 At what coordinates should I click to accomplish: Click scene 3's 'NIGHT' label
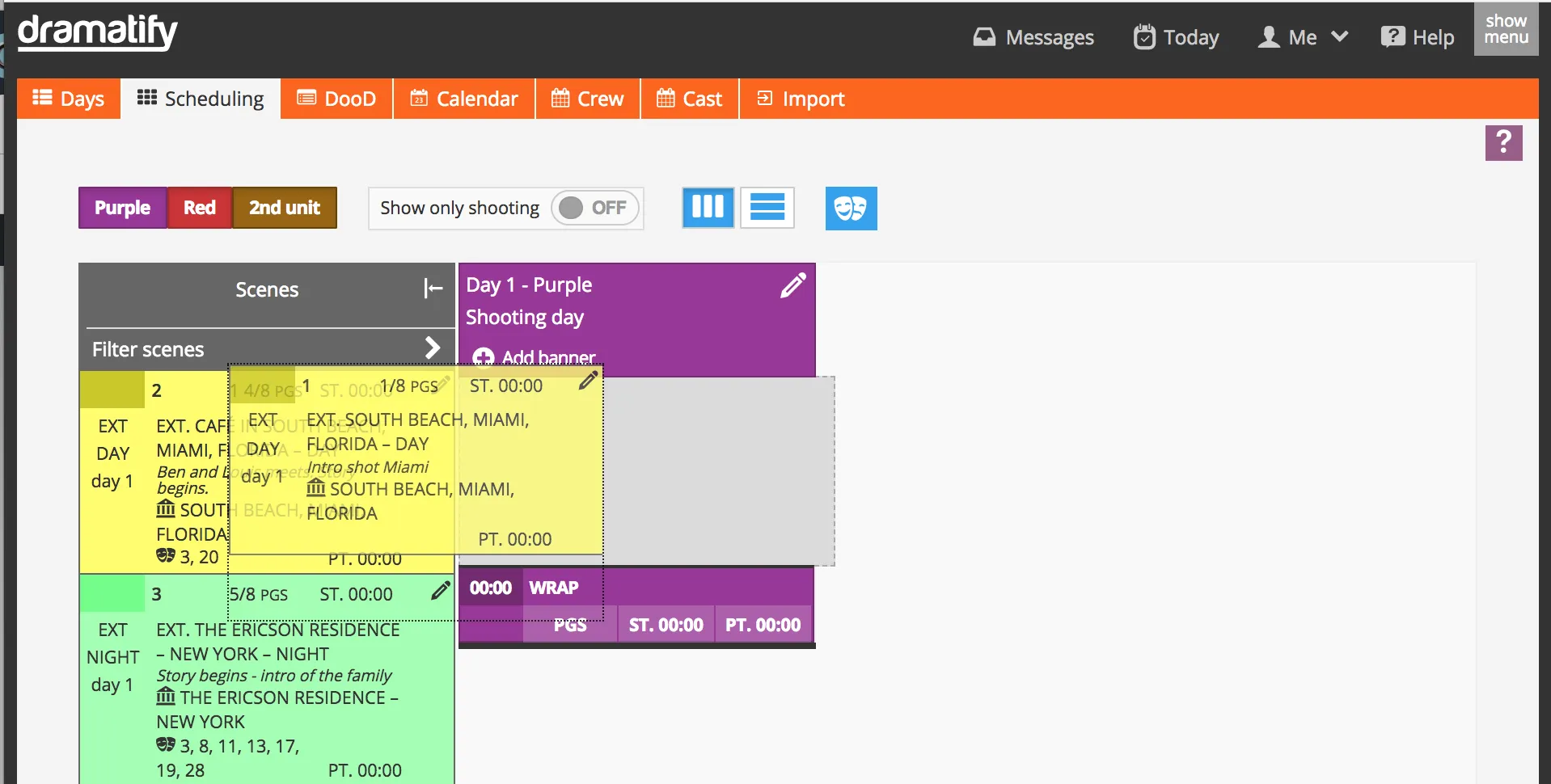coord(113,657)
